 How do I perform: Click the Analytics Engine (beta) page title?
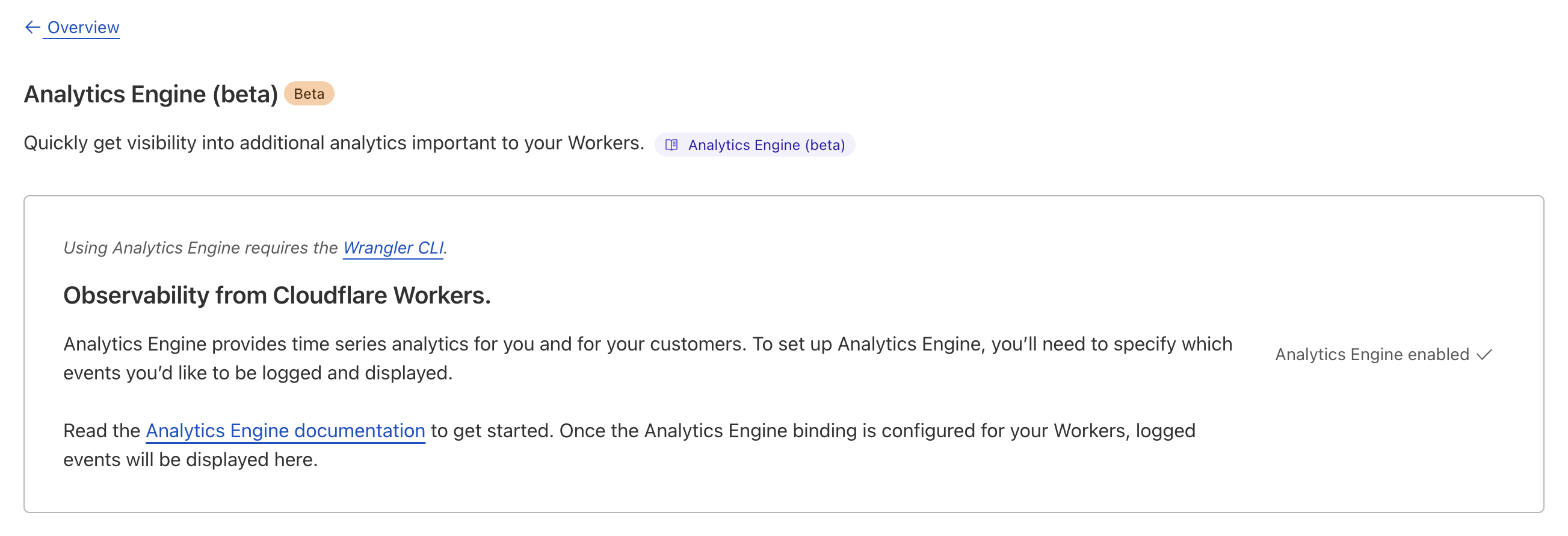pos(150,95)
